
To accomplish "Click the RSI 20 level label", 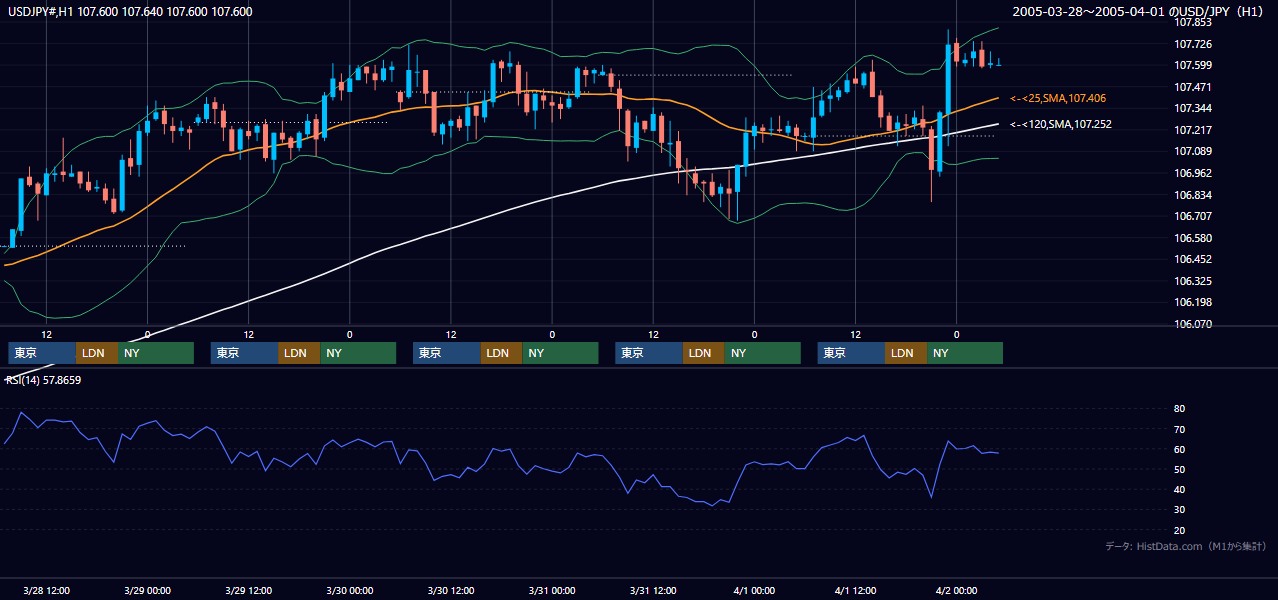I will (x=1179, y=530).
